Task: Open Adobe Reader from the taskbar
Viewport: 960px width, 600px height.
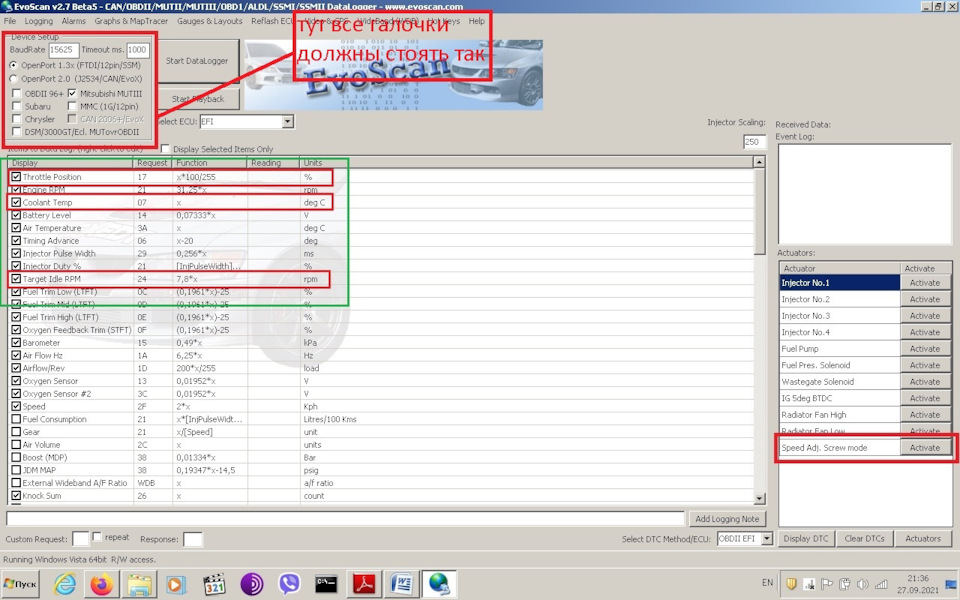Action: pos(365,584)
